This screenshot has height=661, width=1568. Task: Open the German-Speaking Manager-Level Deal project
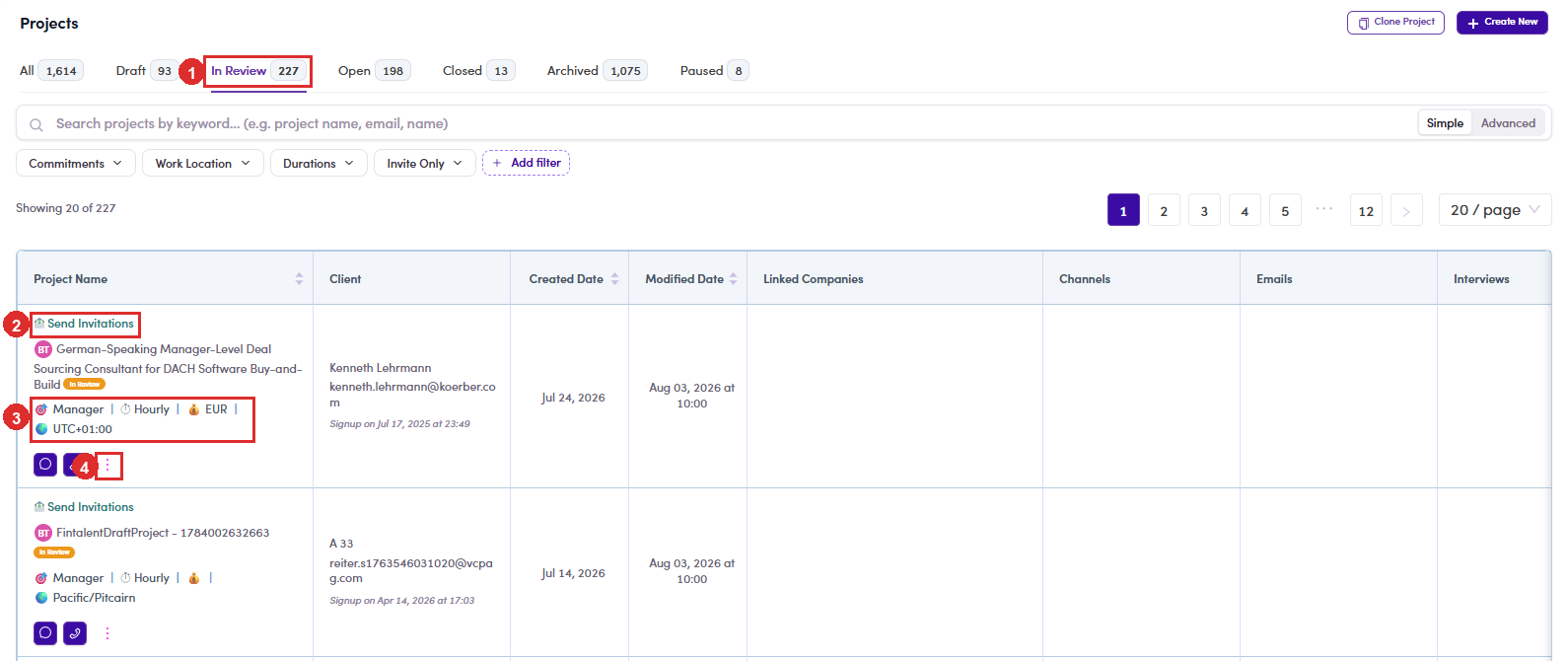[167, 367]
